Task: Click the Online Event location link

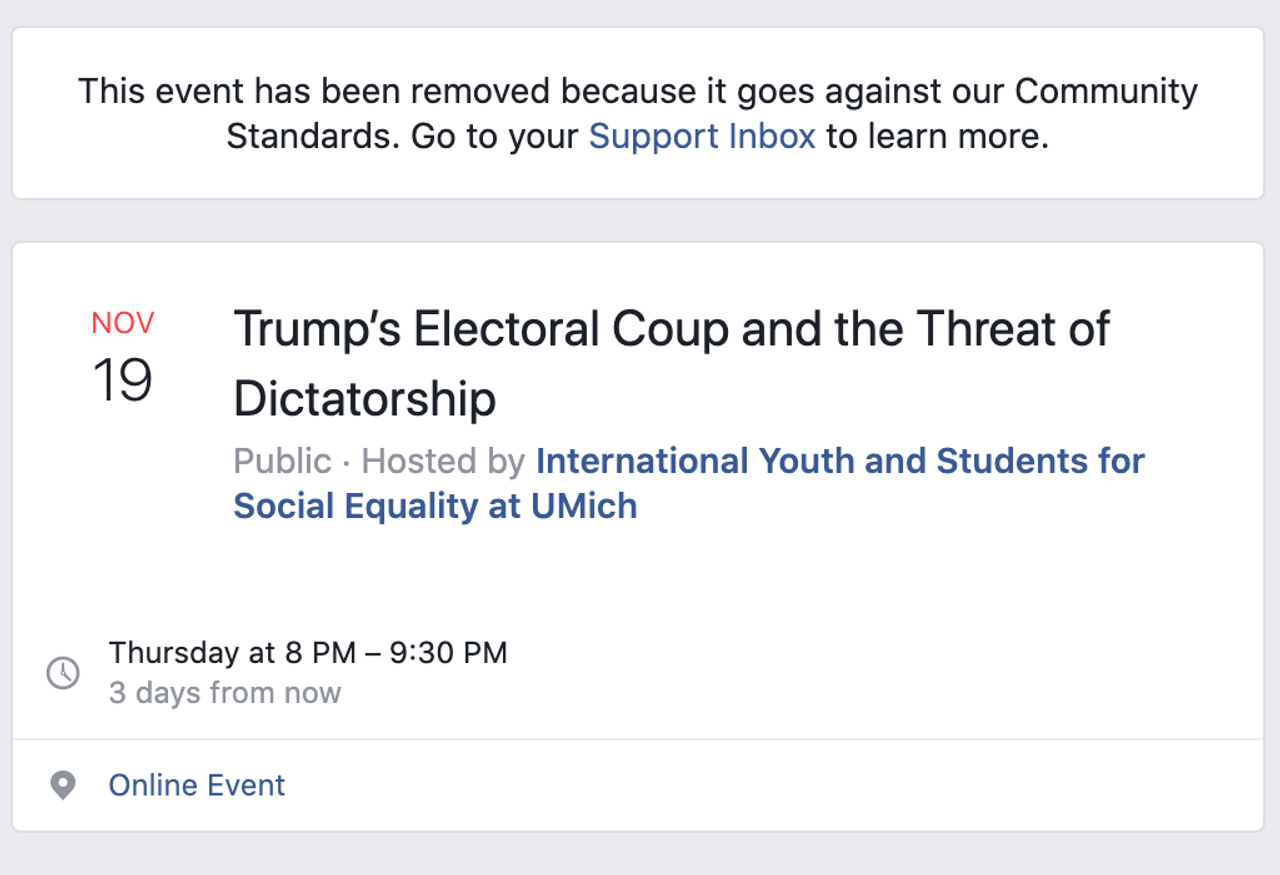Action: coord(197,785)
